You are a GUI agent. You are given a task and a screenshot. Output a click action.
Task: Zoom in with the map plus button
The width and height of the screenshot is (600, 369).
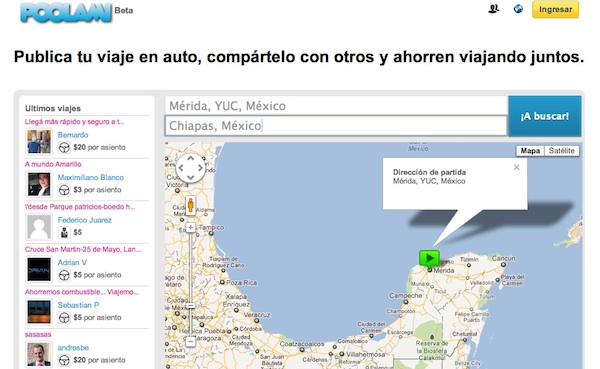pyautogui.click(x=191, y=227)
